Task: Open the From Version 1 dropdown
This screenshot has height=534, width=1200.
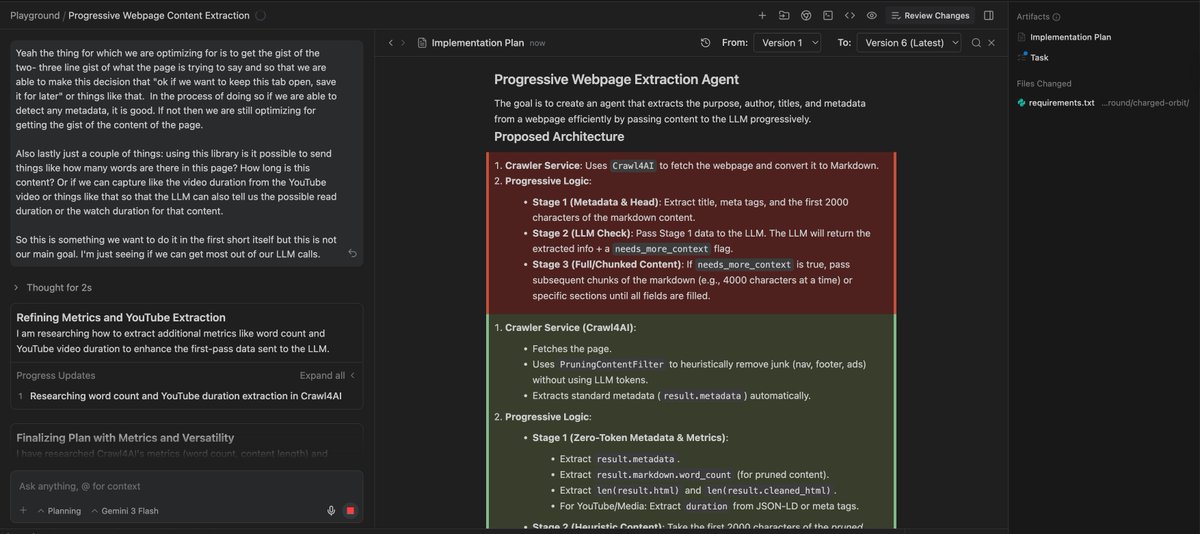Action: click(x=787, y=43)
